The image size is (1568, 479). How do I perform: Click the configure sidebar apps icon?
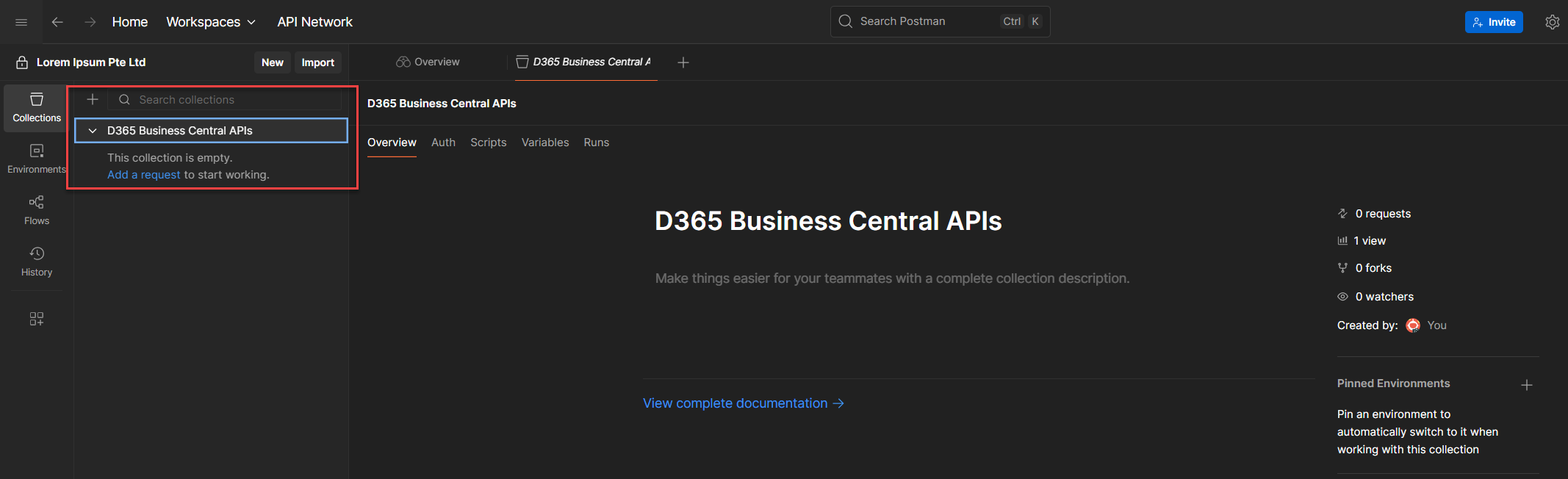[37, 318]
